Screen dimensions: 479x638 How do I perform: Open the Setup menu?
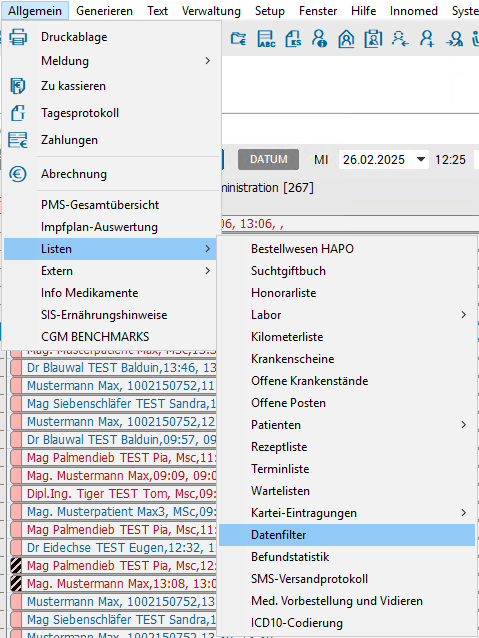point(270,11)
